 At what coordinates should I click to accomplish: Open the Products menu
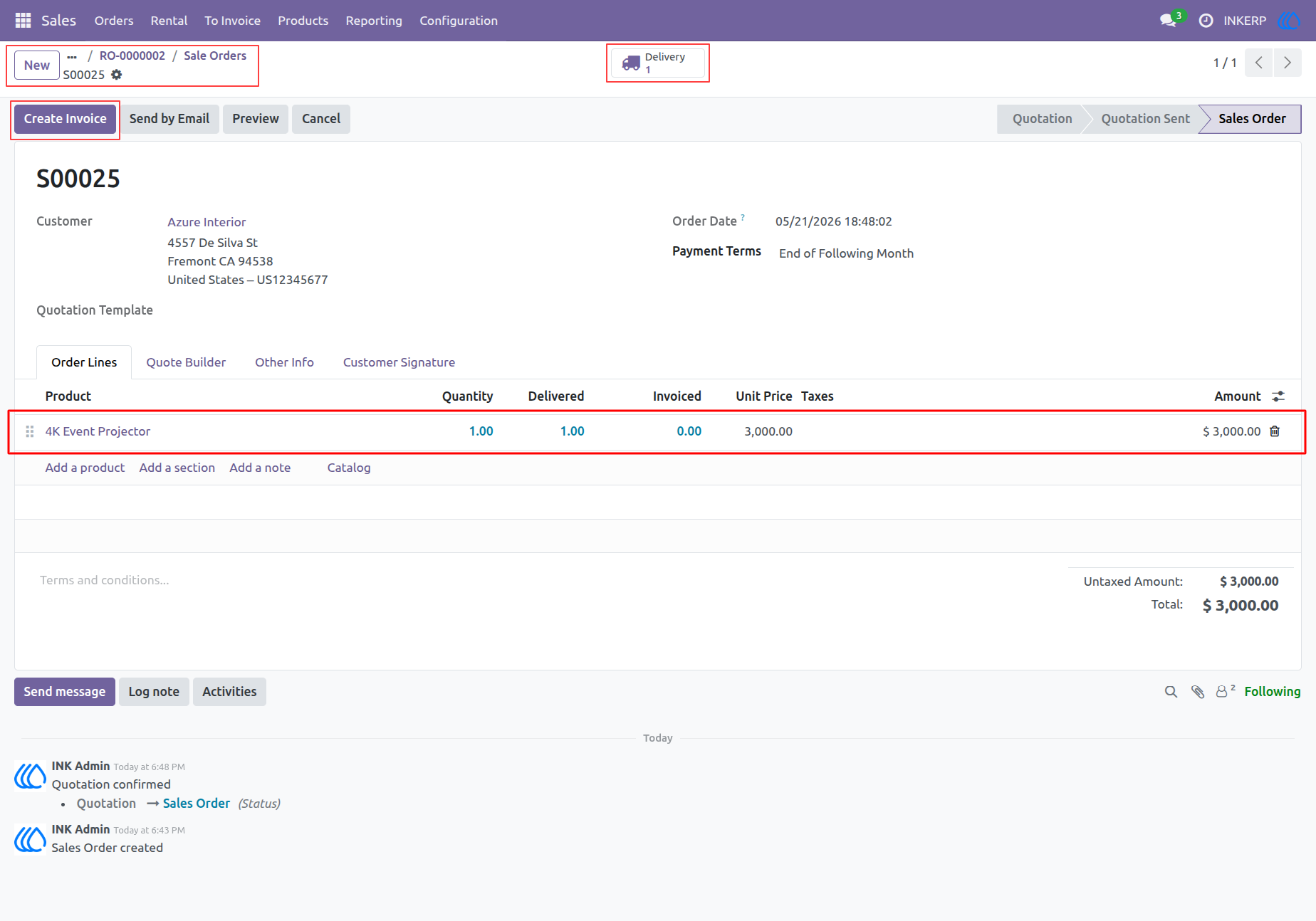[x=303, y=21]
